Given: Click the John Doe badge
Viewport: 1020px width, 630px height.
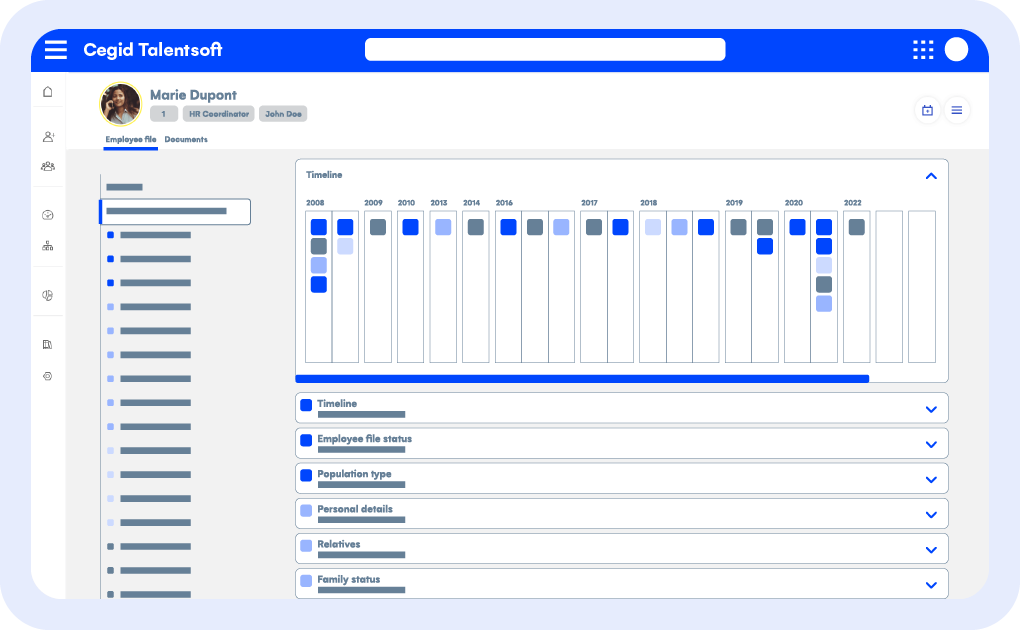Looking at the screenshot, I should [x=283, y=114].
